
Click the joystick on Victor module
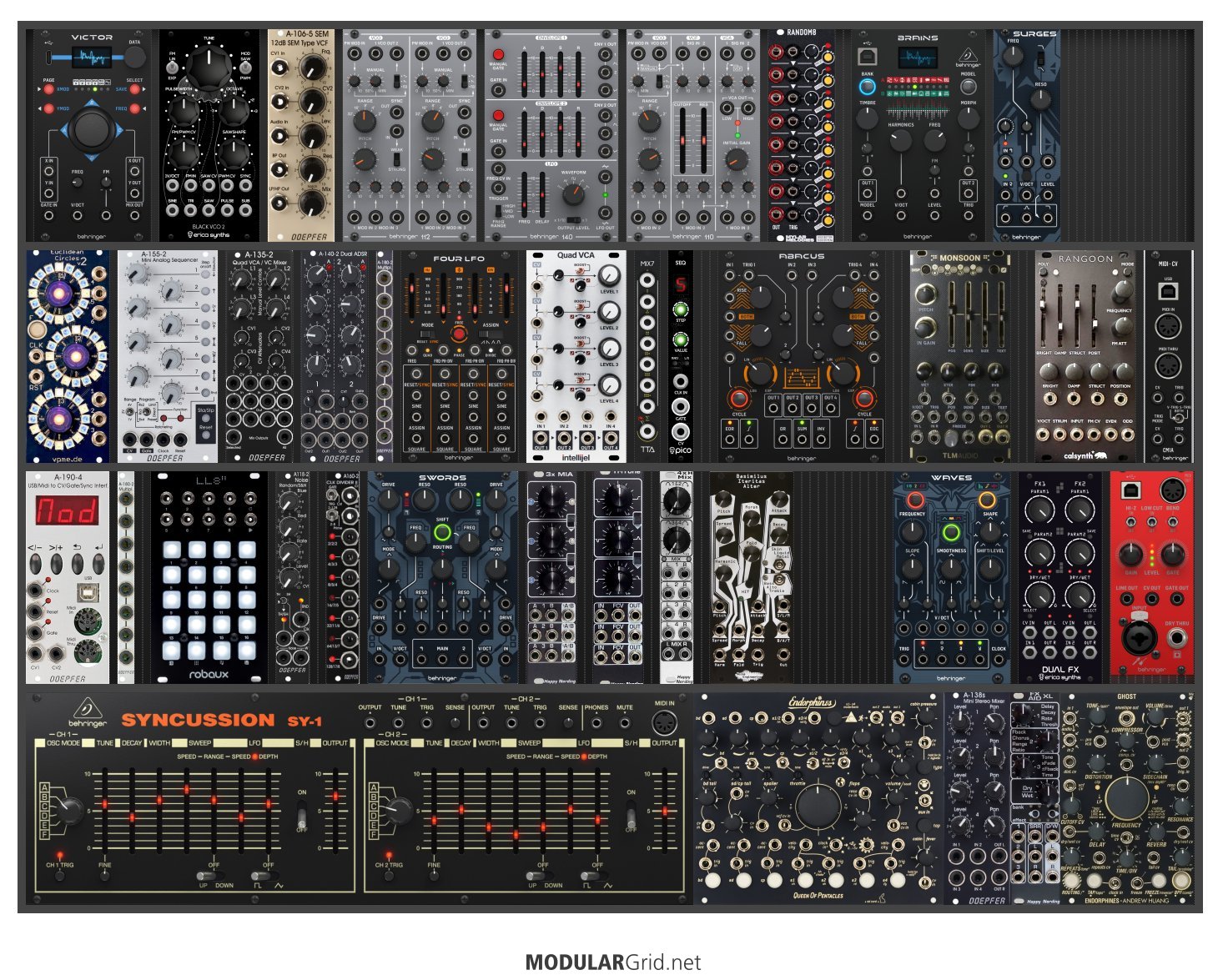pyautogui.click(x=91, y=130)
